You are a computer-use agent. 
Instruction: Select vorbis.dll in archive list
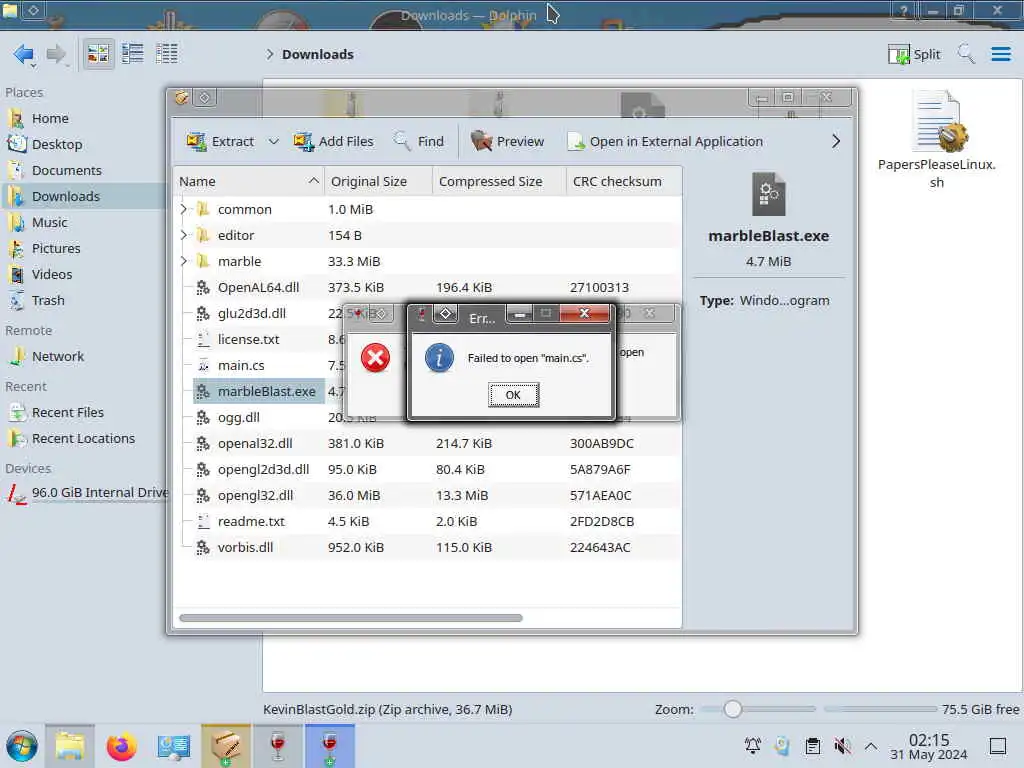[x=245, y=547]
